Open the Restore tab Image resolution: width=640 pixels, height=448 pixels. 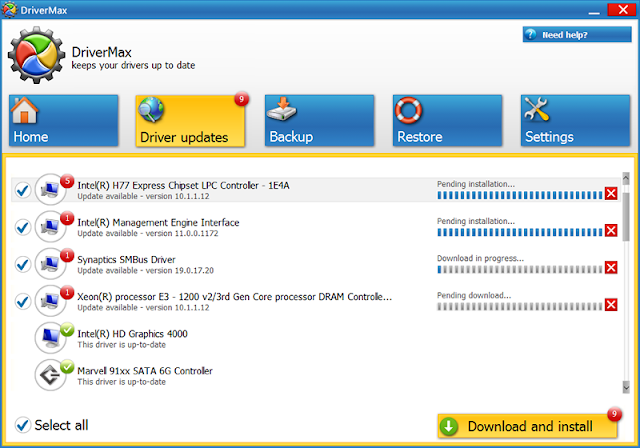447,120
